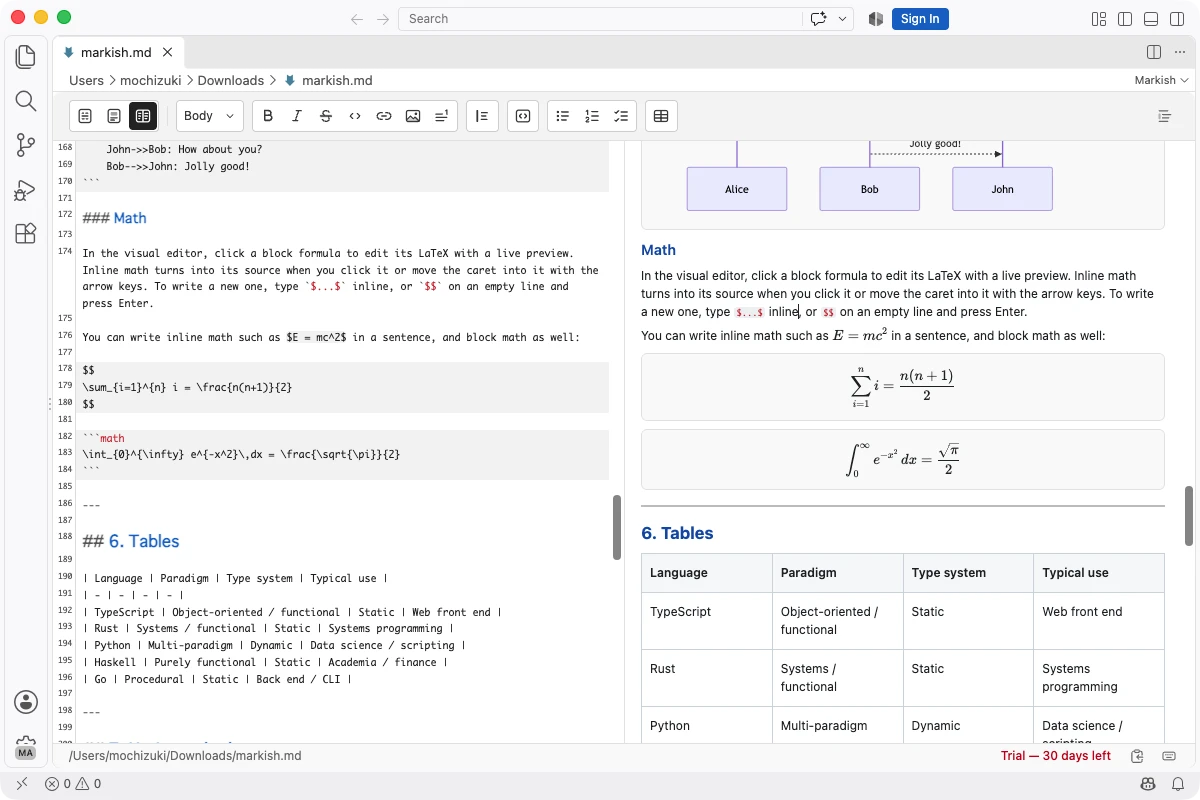Toggle the document outline panel
1200x800 pixels.
pos(1164,116)
